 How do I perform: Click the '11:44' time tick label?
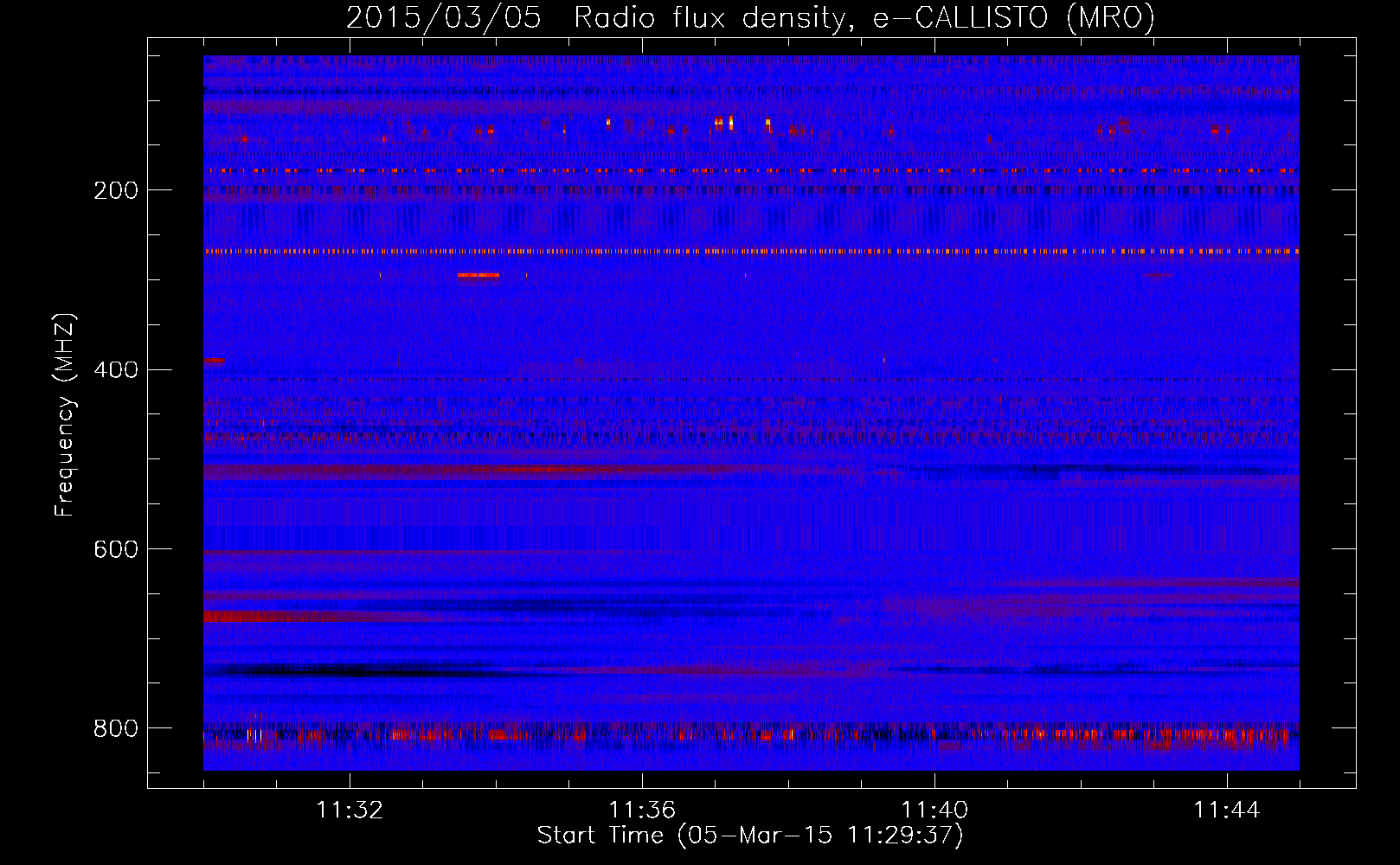click(1227, 811)
